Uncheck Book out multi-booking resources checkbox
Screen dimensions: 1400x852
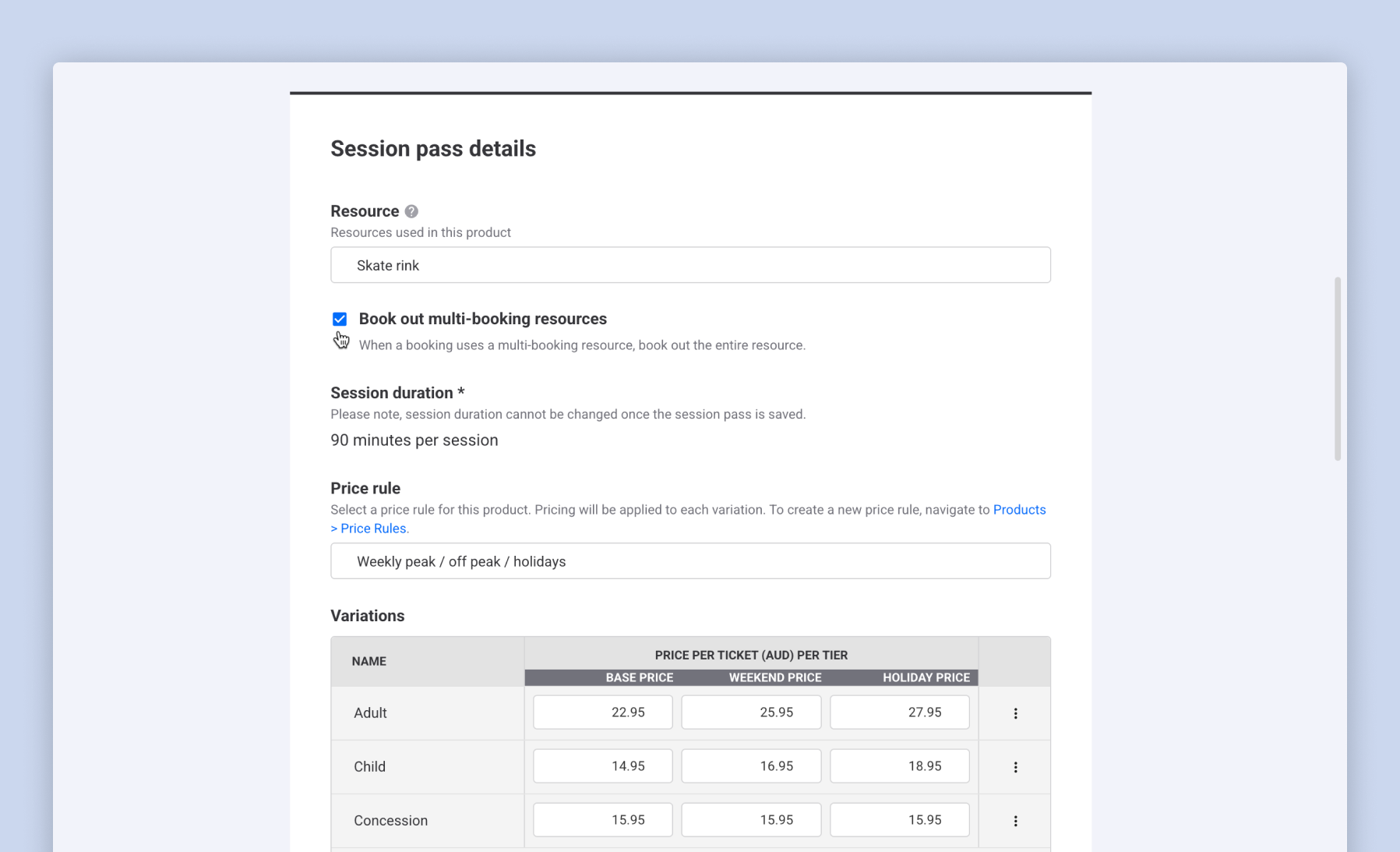(340, 319)
